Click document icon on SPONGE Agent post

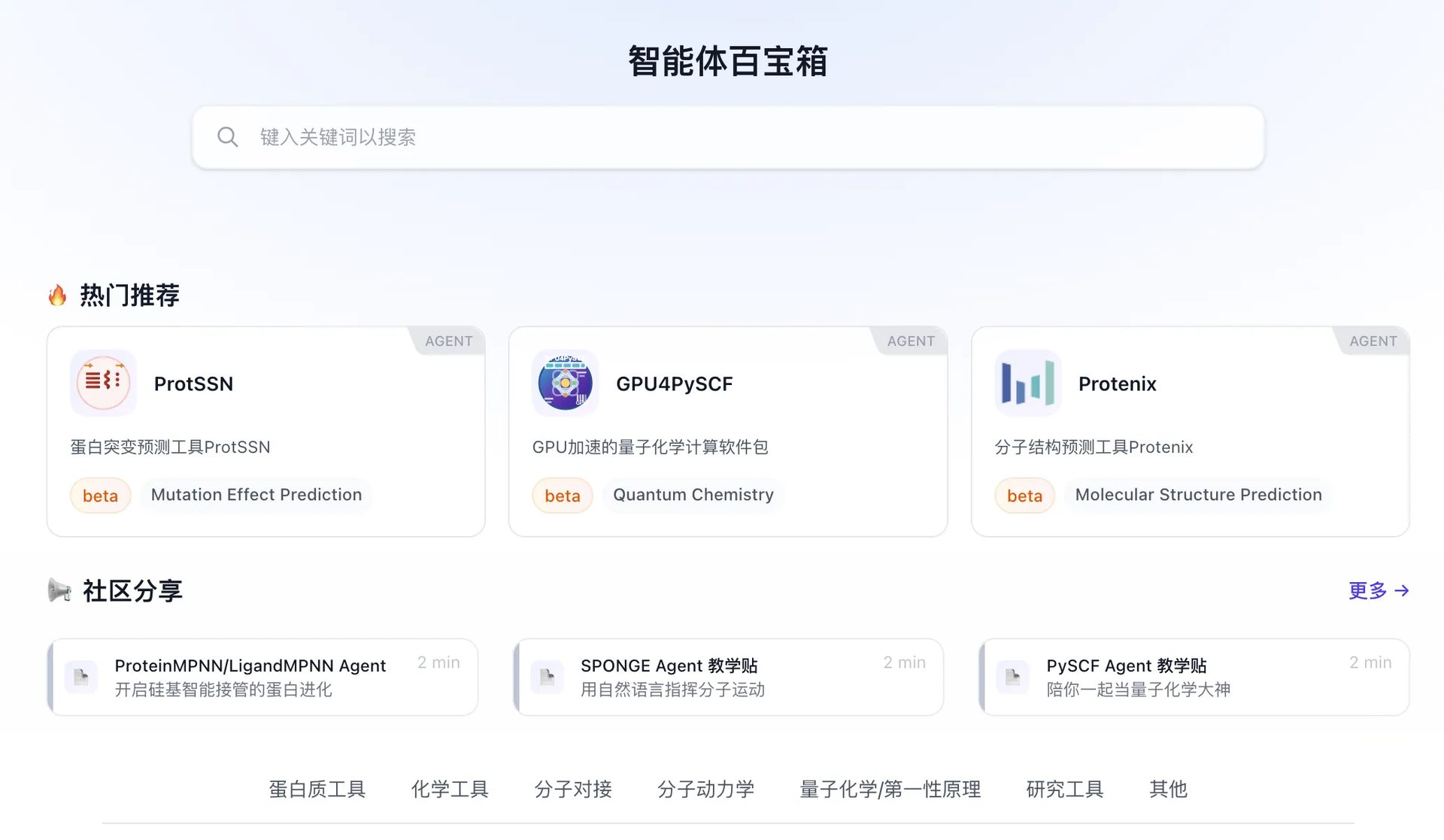pos(547,677)
